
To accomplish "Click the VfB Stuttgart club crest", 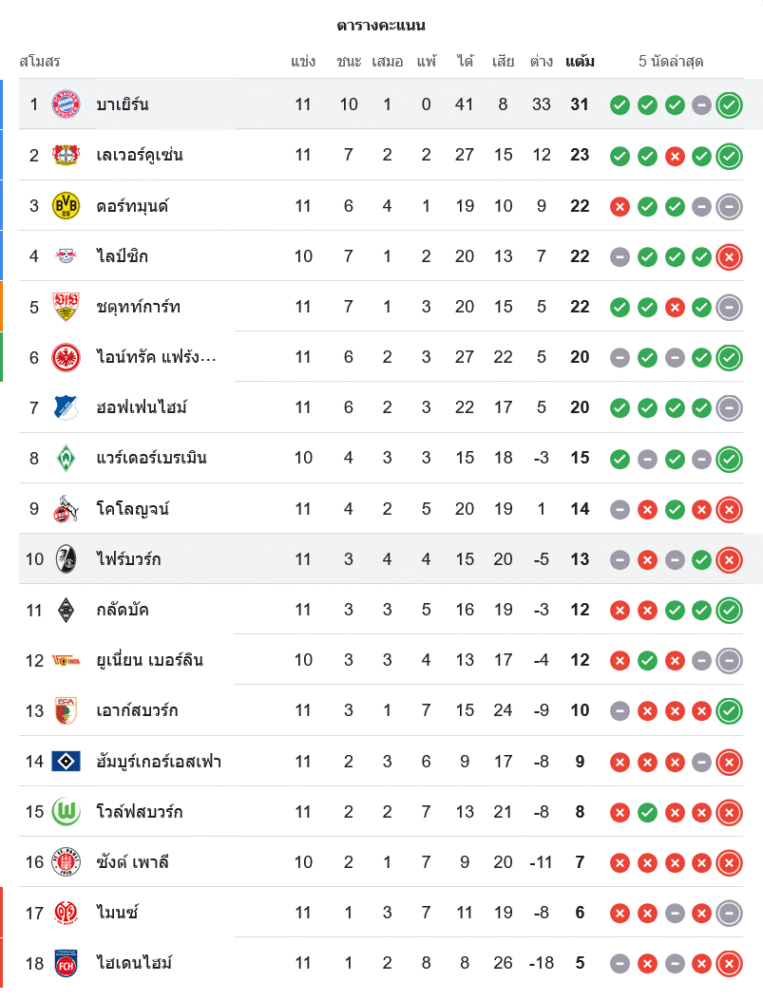I will click(66, 307).
